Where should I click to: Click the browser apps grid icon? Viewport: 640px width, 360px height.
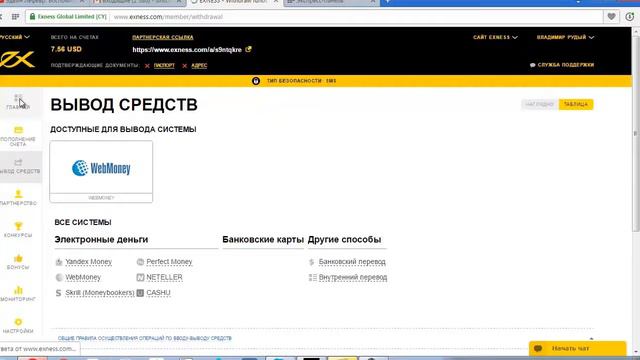click(x=16, y=17)
